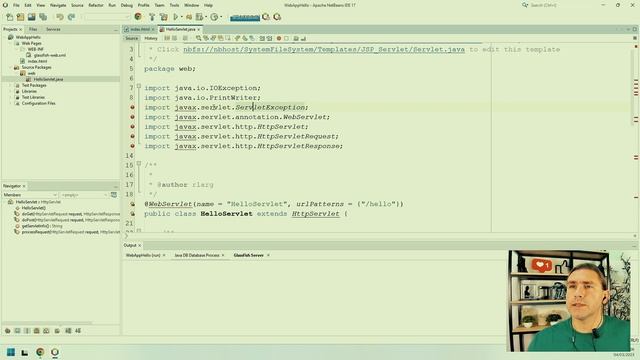
Task: Expand the Configuration Files node
Action: coord(11,103)
